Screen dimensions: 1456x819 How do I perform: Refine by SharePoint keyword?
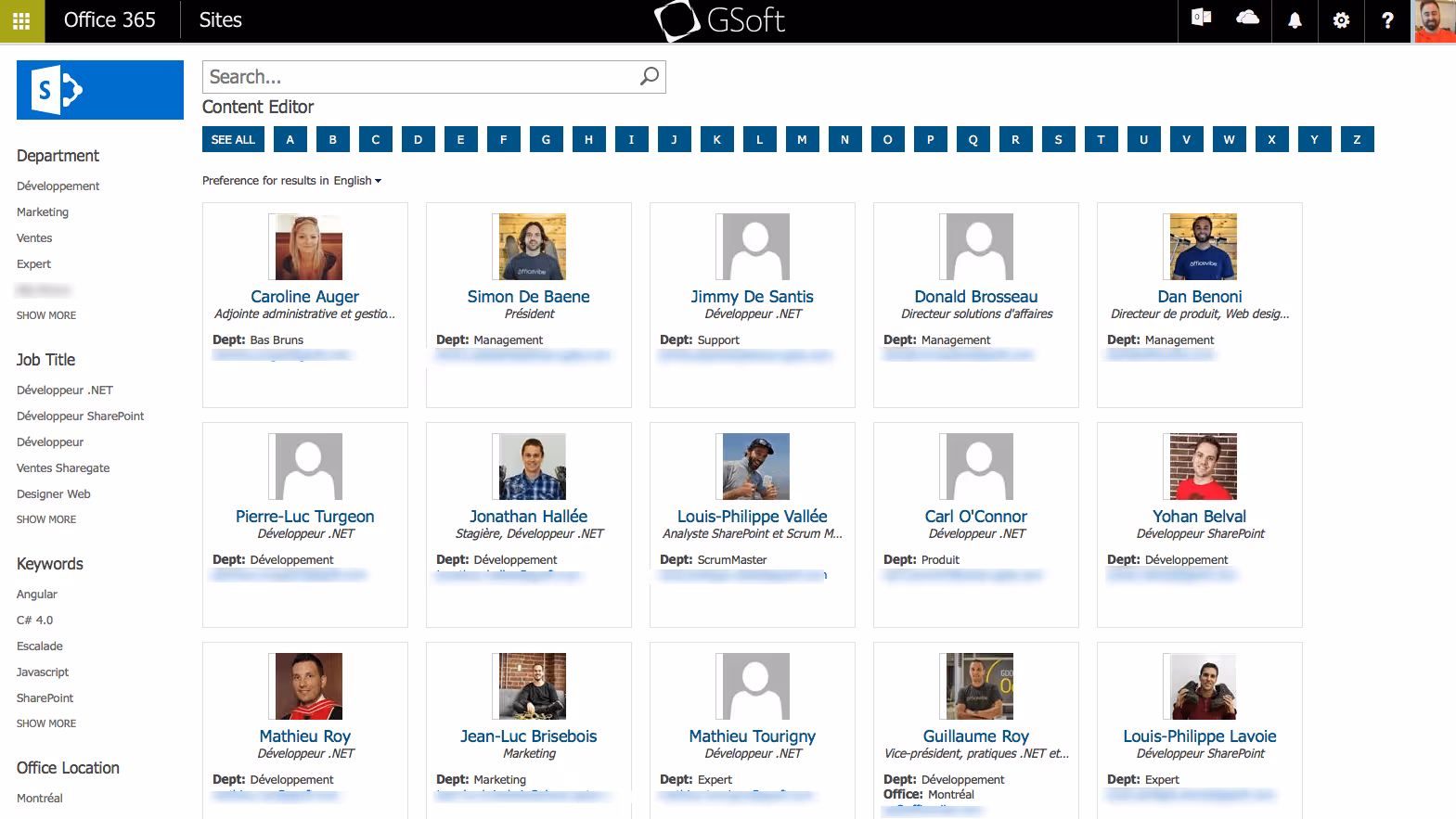[x=45, y=698]
